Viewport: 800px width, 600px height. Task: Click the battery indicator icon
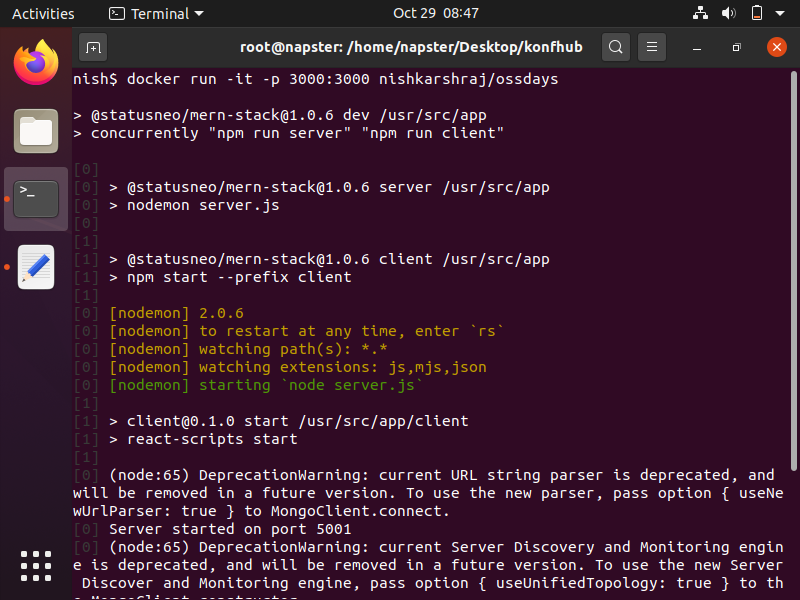(757, 13)
